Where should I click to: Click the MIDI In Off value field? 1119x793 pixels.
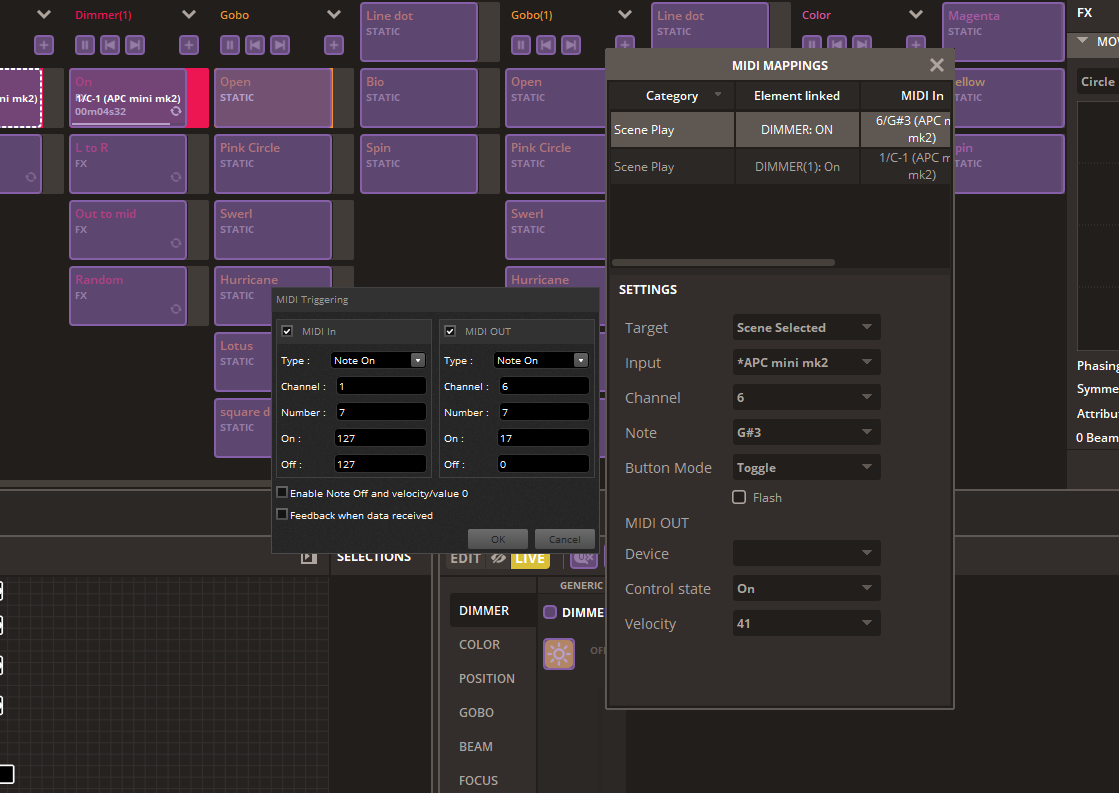tap(380, 464)
